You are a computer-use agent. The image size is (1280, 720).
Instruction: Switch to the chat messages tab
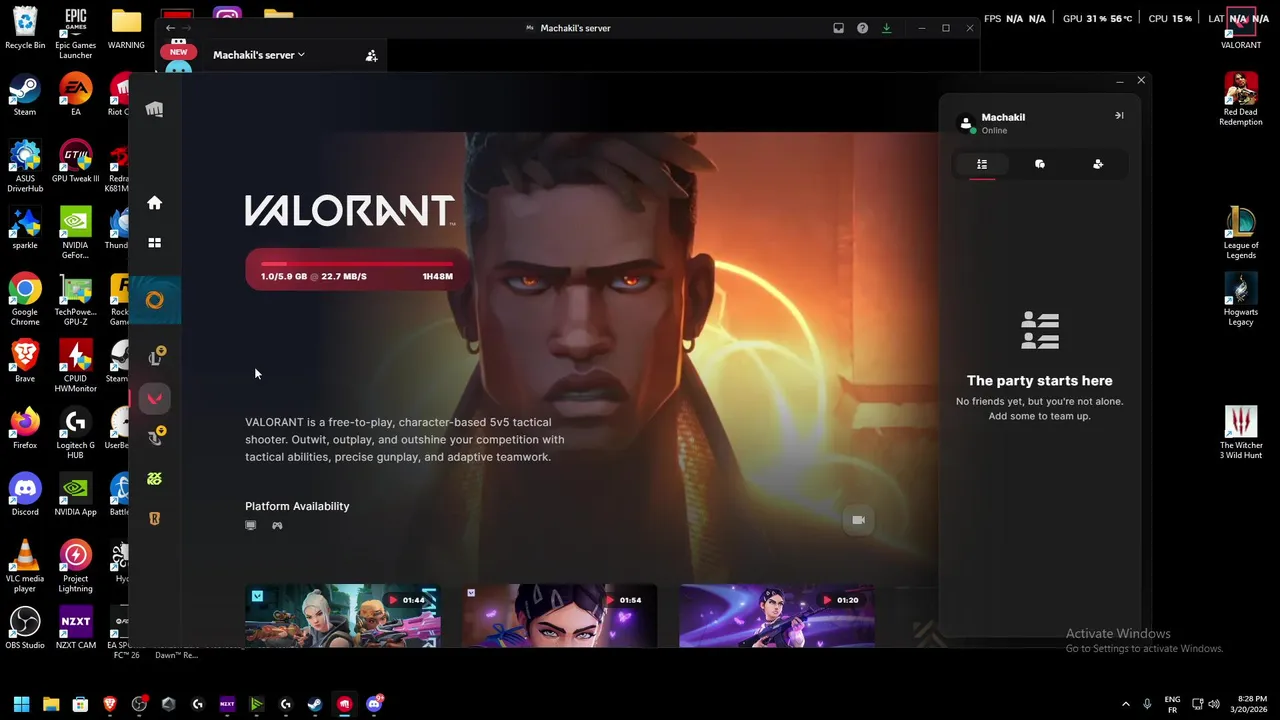click(x=1040, y=164)
